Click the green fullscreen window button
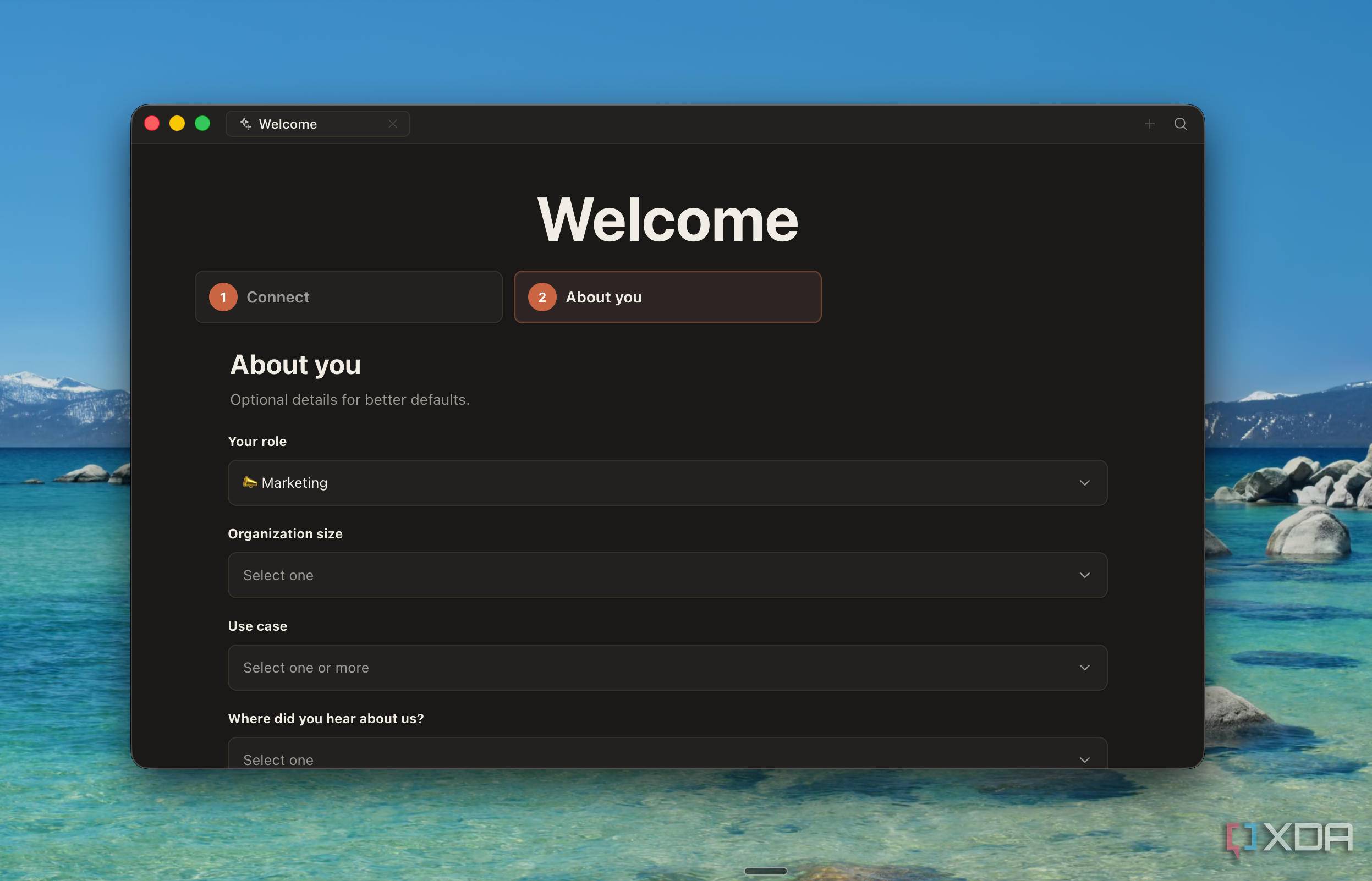Viewport: 1372px width, 881px height. click(x=202, y=124)
